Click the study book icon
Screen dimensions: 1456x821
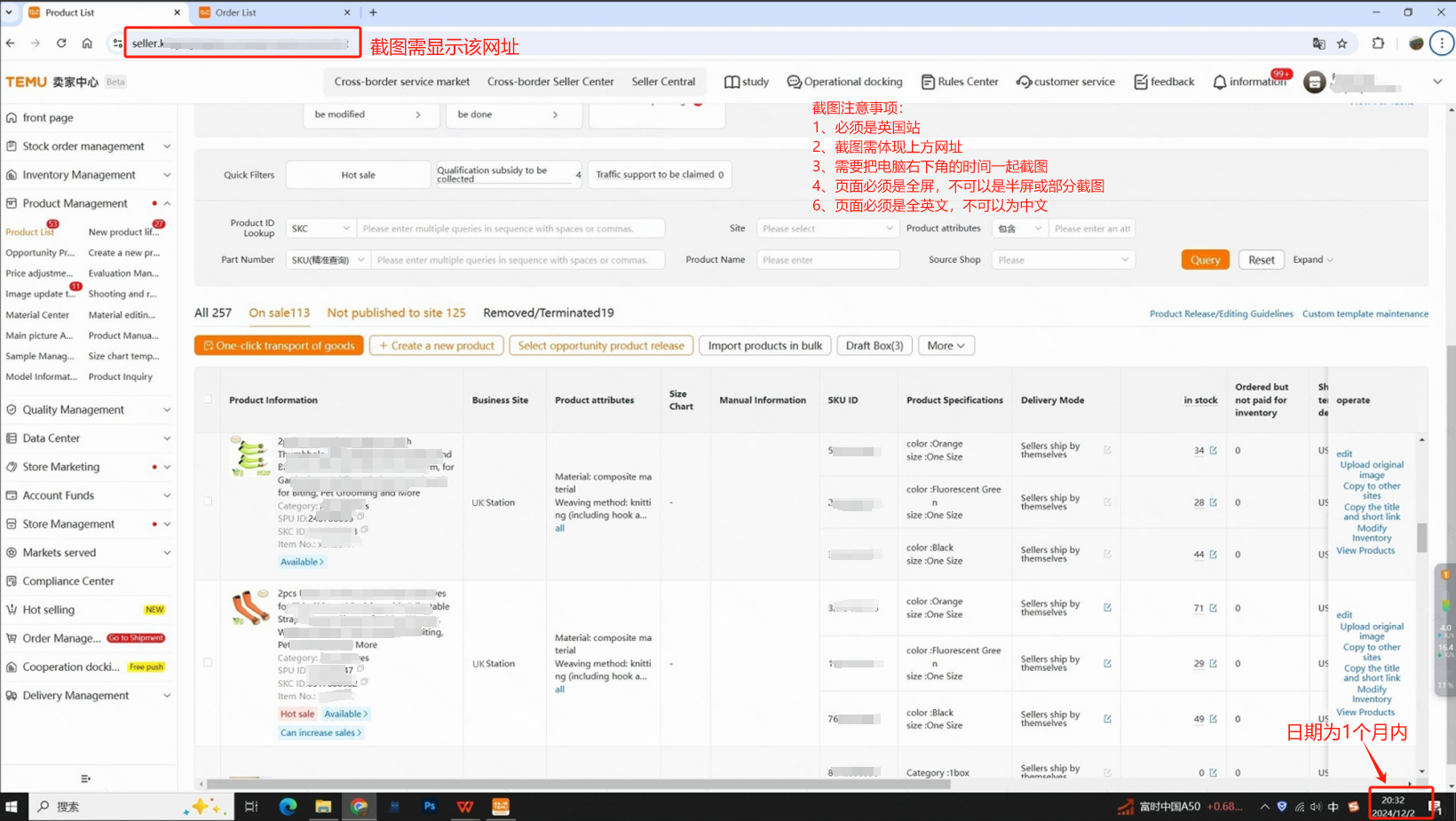click(x=732, y=82)
